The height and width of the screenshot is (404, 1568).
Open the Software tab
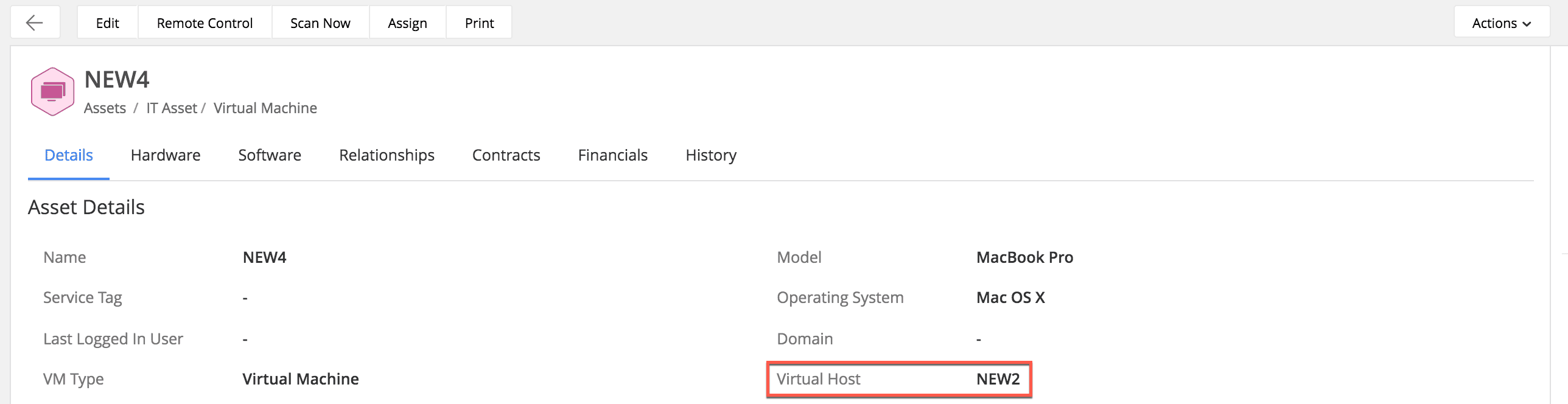[270, 155]
